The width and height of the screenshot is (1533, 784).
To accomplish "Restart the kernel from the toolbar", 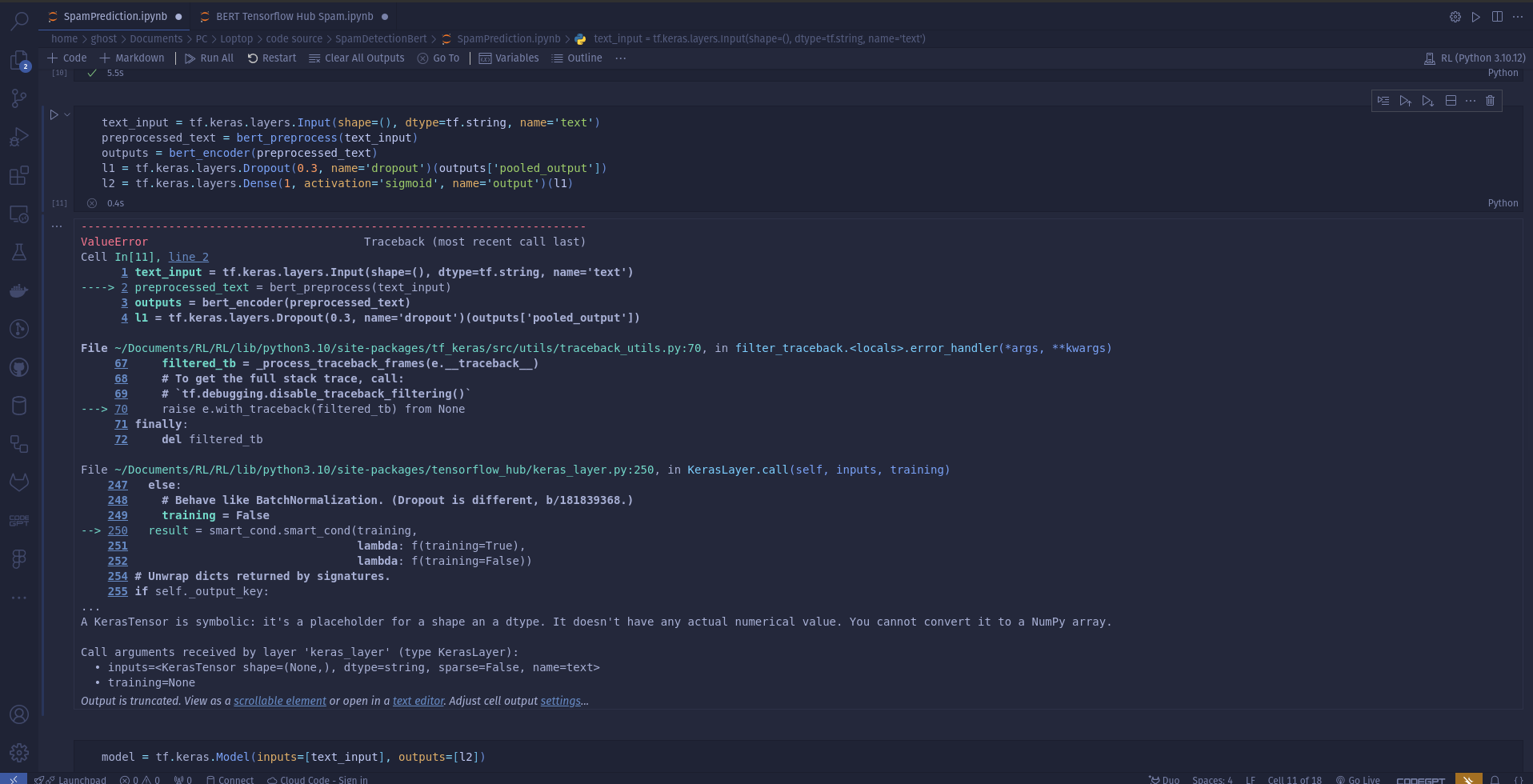I will (x=272, y=58).
